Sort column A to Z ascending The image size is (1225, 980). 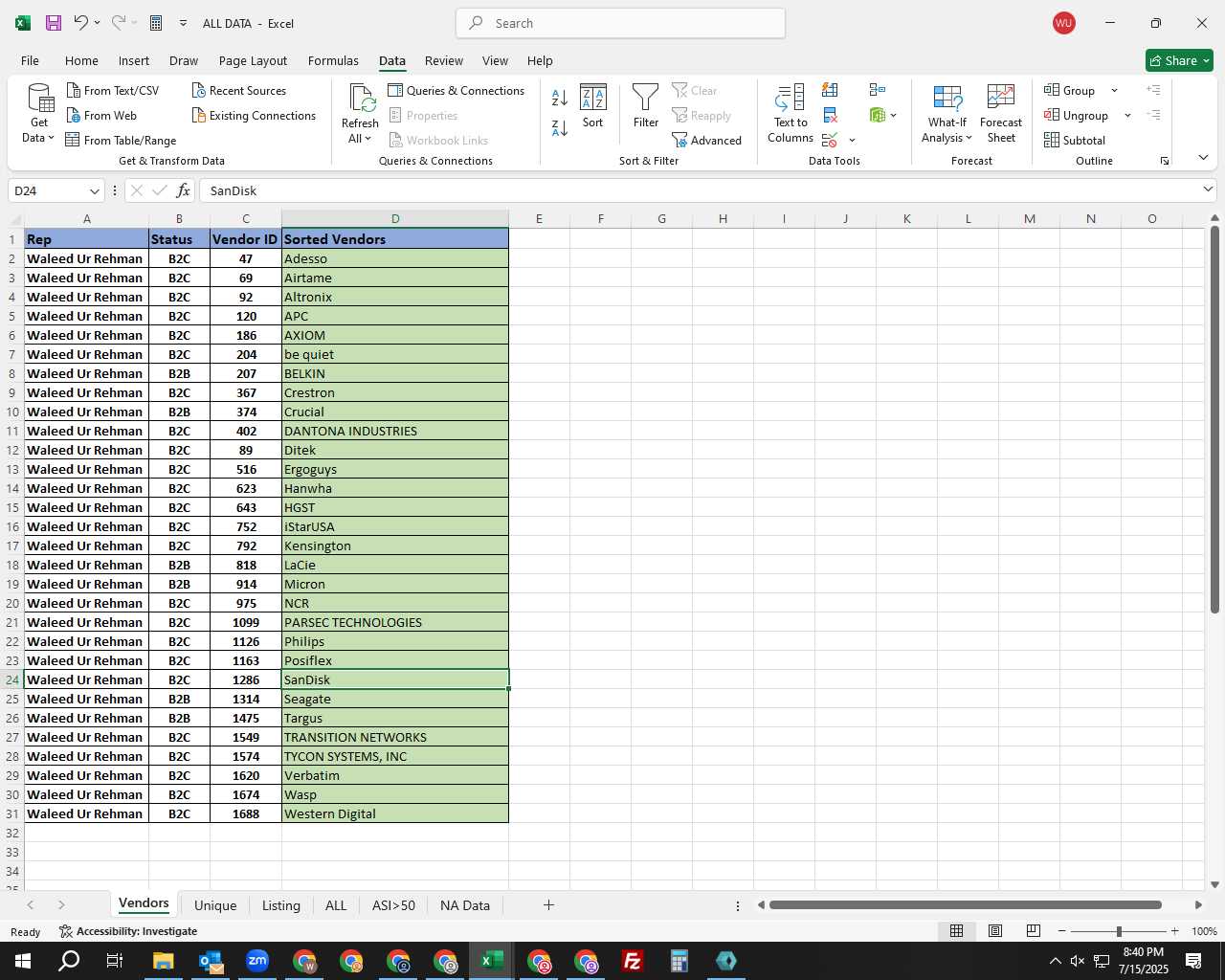(x=560, y=98)
